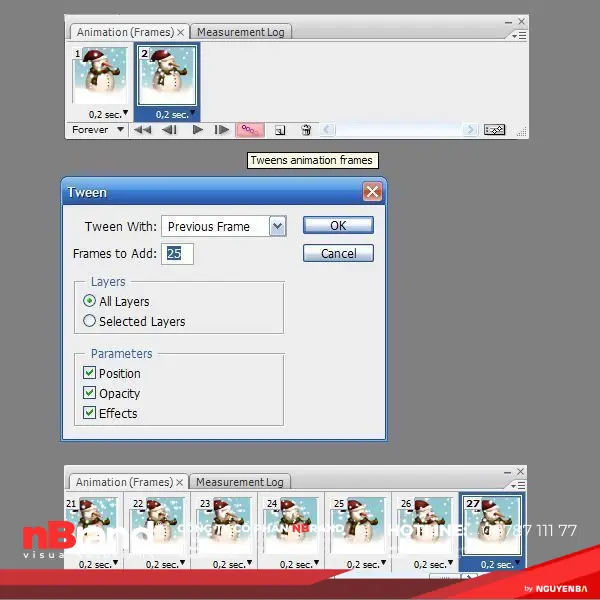600x600 pixels.
Task: Open frame 27 delay time dropdown
Action: [x=517, y=562]
